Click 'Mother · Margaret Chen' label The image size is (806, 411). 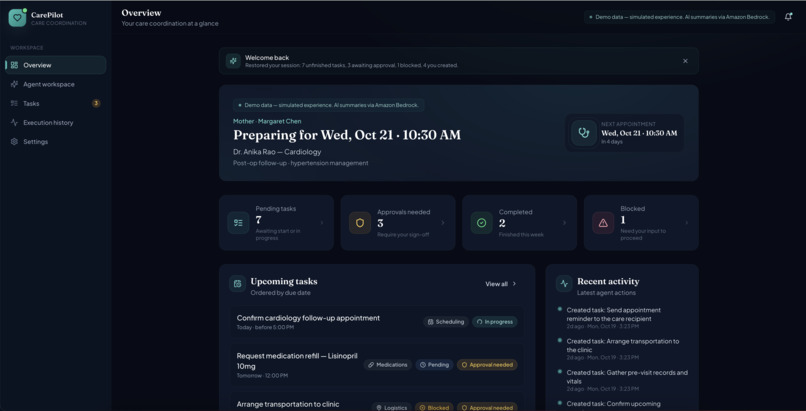tap(267, 121)
